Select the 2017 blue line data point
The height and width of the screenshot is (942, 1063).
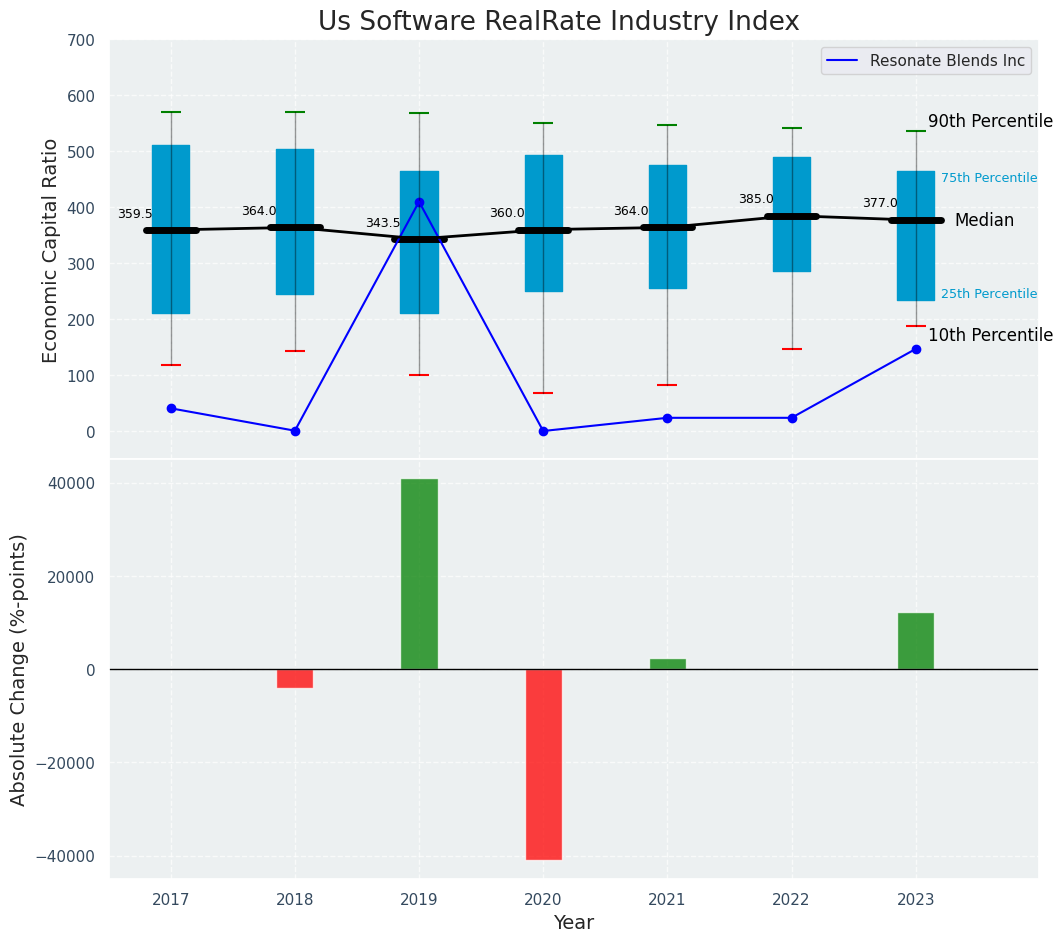pos(171,408)
